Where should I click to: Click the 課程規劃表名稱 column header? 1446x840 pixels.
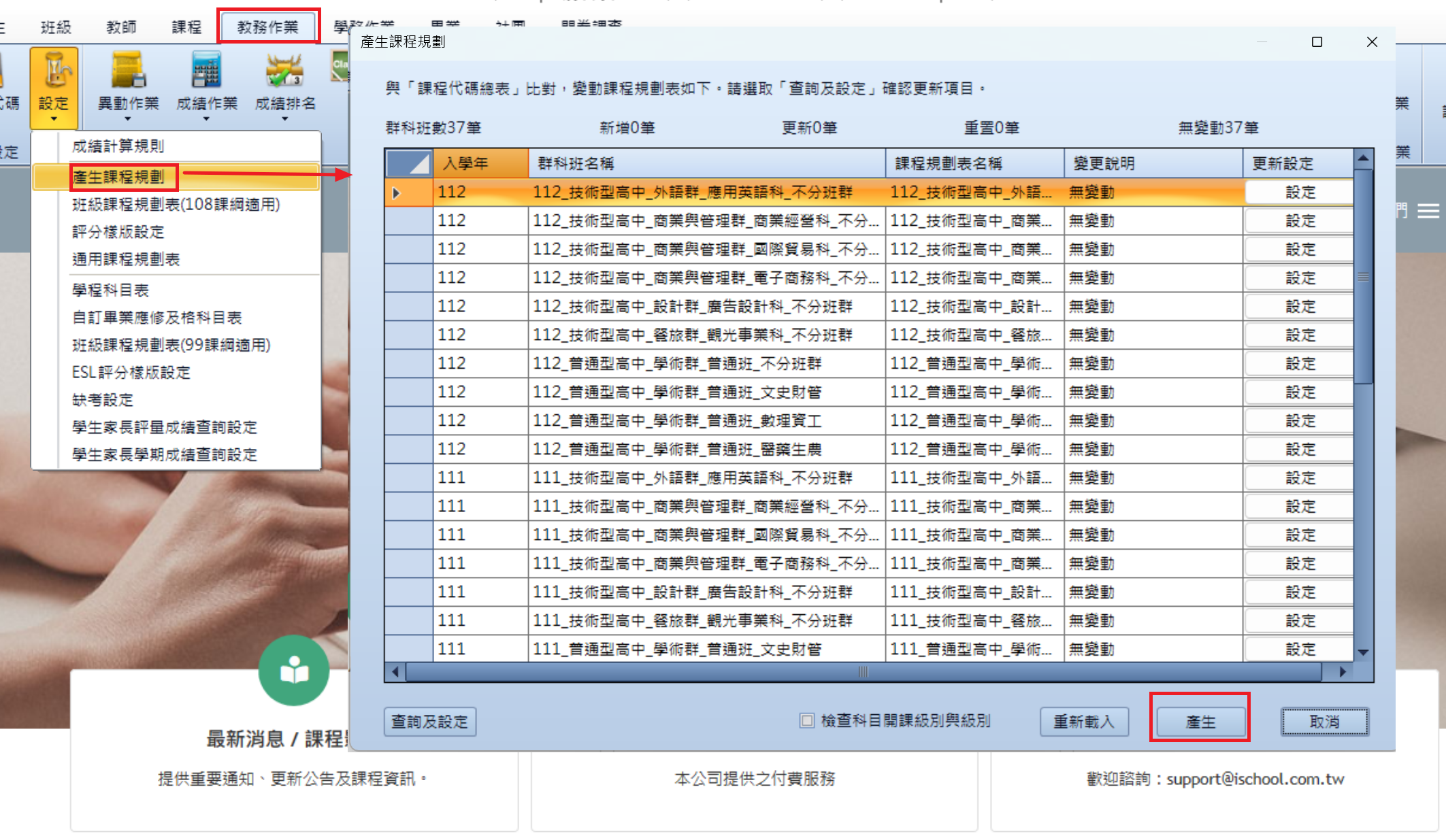tap(975, 163)
